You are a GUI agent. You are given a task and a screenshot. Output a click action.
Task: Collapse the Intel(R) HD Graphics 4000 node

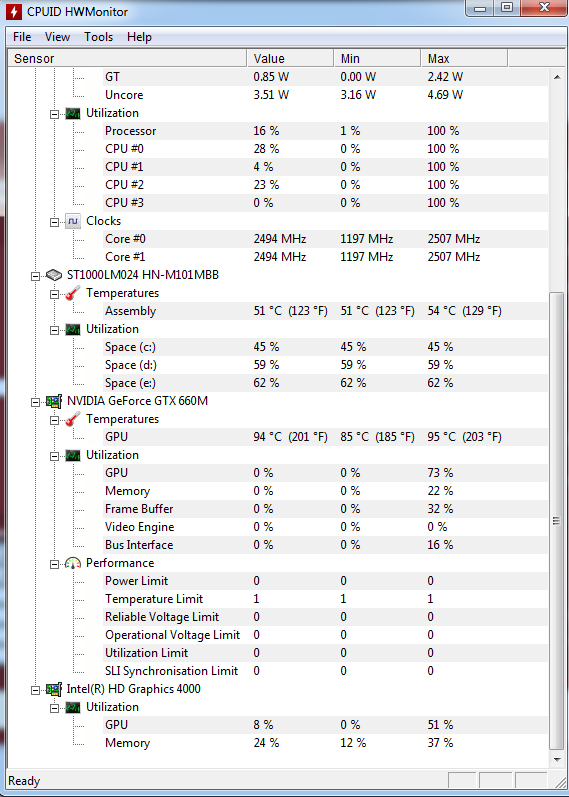tap(35, 690)
